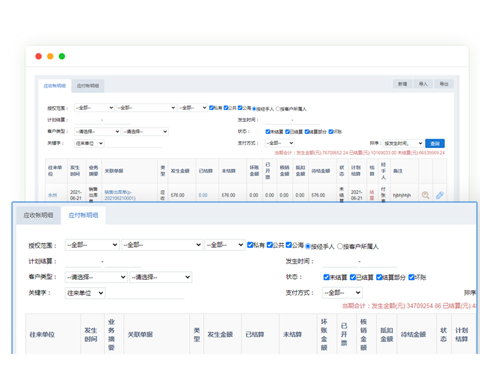Open third 授权范围 dropdown in back window
480x372 pixels.
coord(192,108)
